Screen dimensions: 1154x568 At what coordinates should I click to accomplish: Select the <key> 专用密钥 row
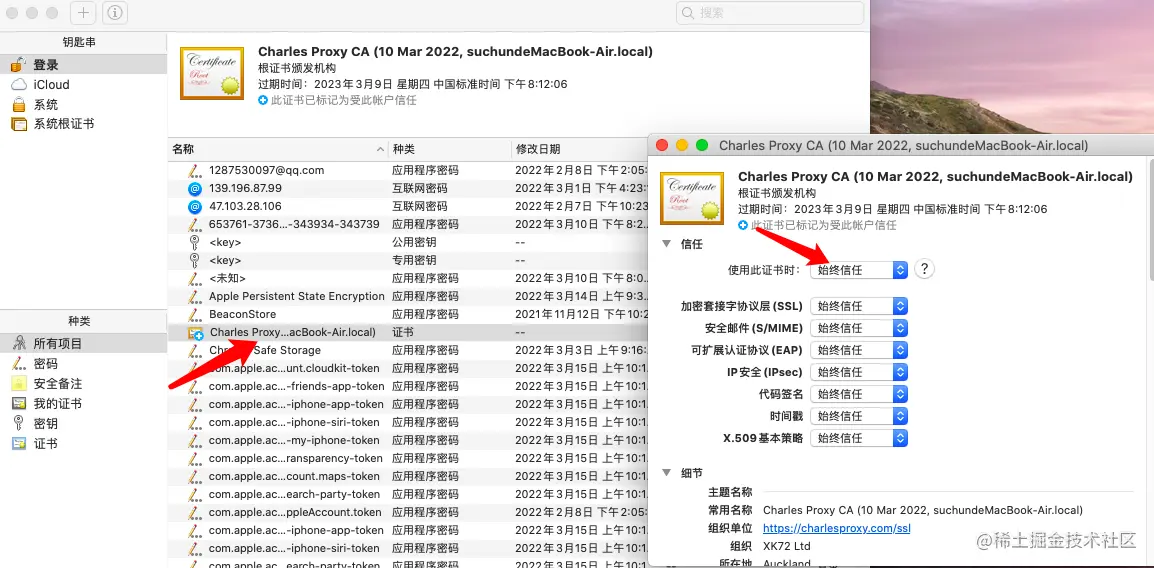(408, 260)
